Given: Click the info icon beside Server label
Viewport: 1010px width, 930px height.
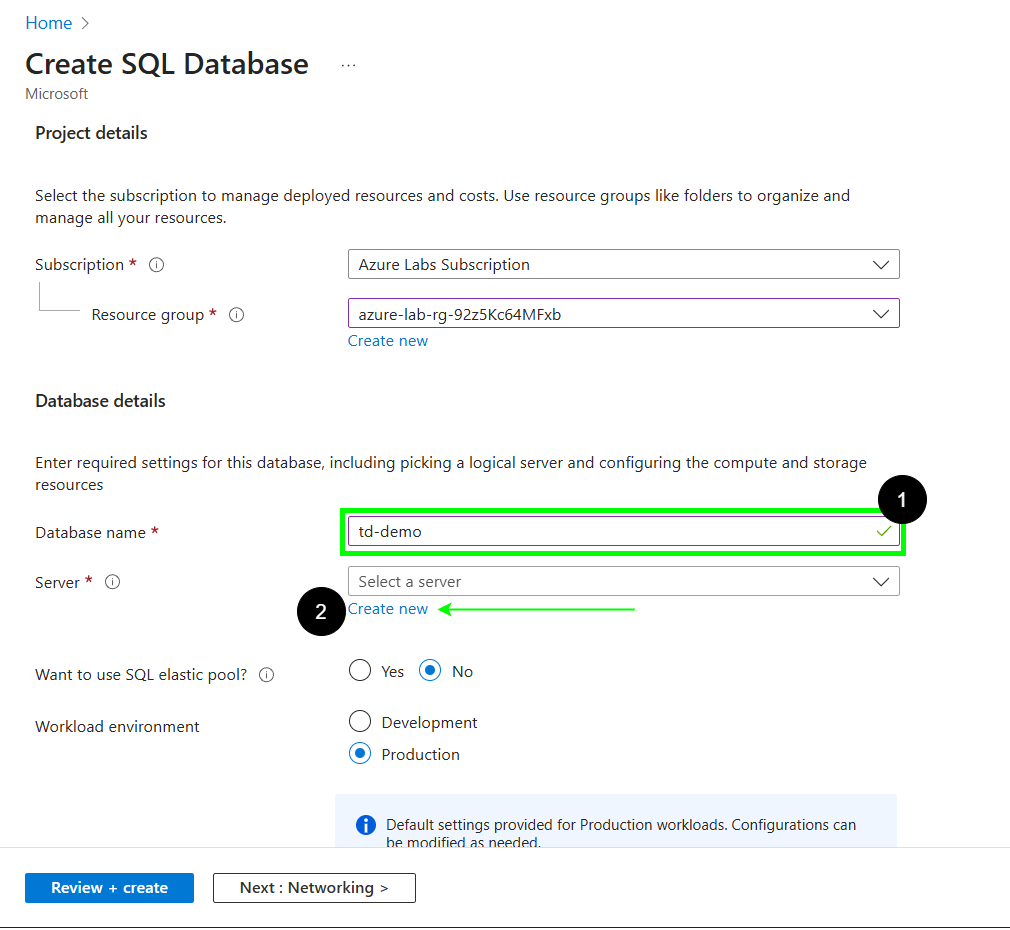Looking at the screenshot, I should pyautogui.click(x=113, y=582).
